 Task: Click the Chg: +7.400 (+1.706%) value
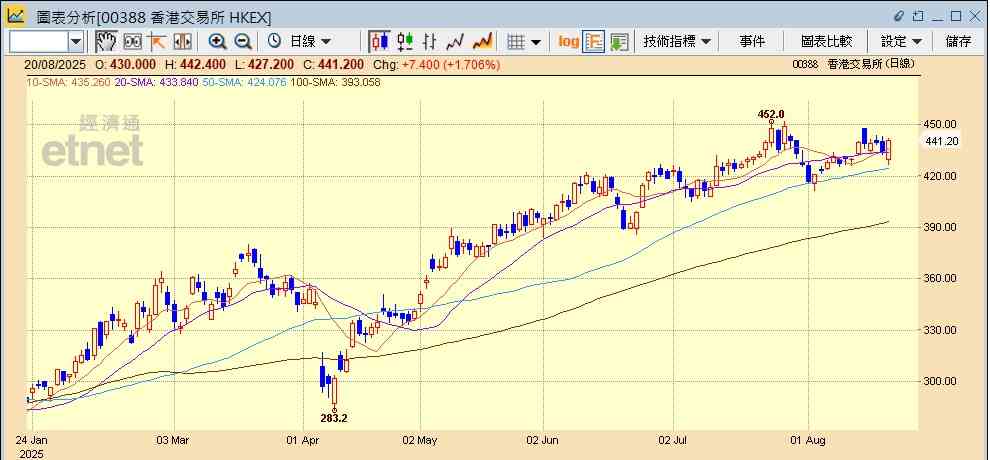(437, 64)
